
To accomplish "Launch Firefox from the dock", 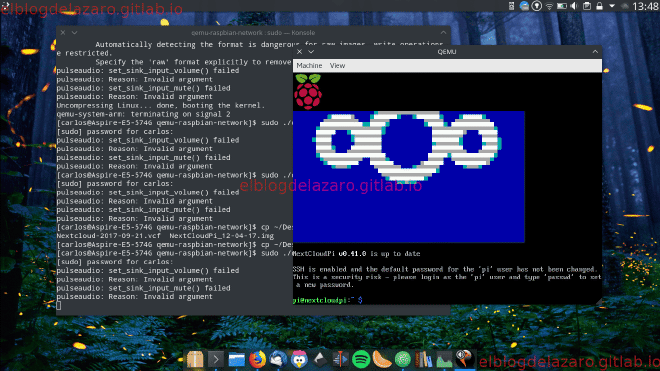I will coord(257,360).
